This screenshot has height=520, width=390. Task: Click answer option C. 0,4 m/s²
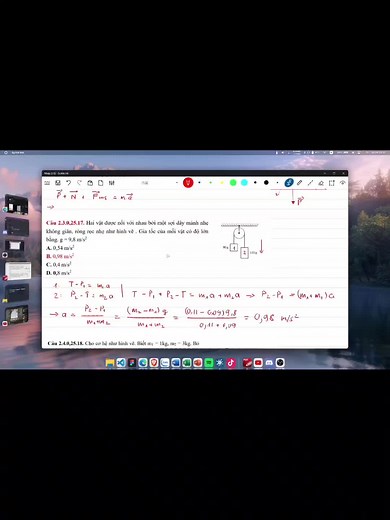[x=59, y=264]
